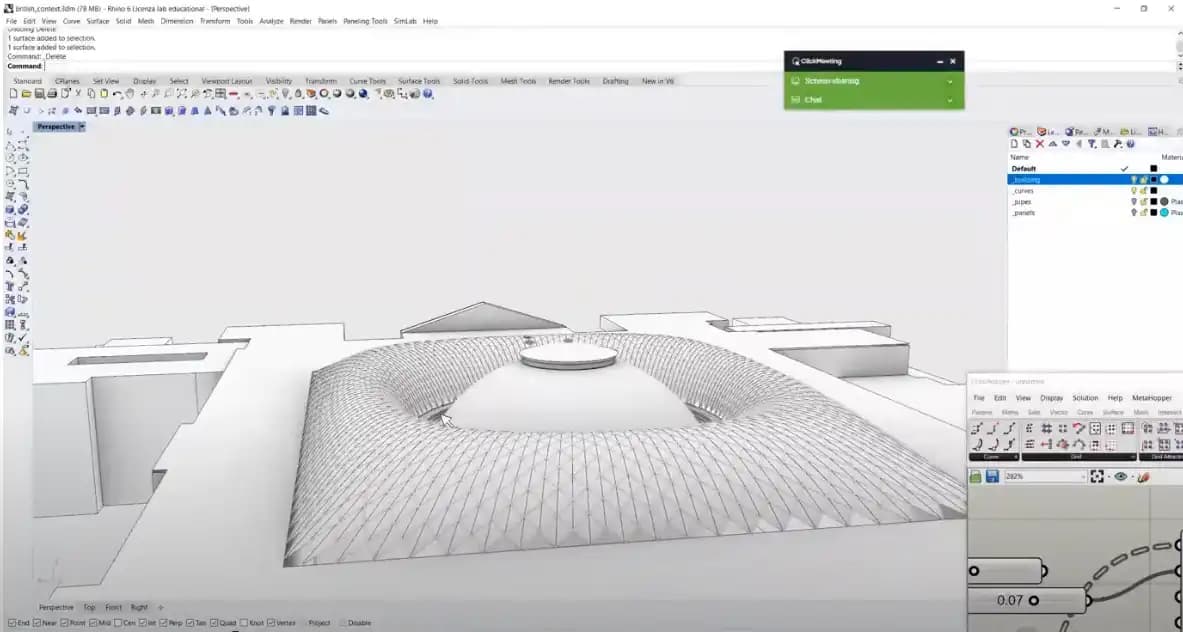Toggle the Point osnap checkbox
The height and width of the screenshot is (632, 1183).
[x=64, y=623]
